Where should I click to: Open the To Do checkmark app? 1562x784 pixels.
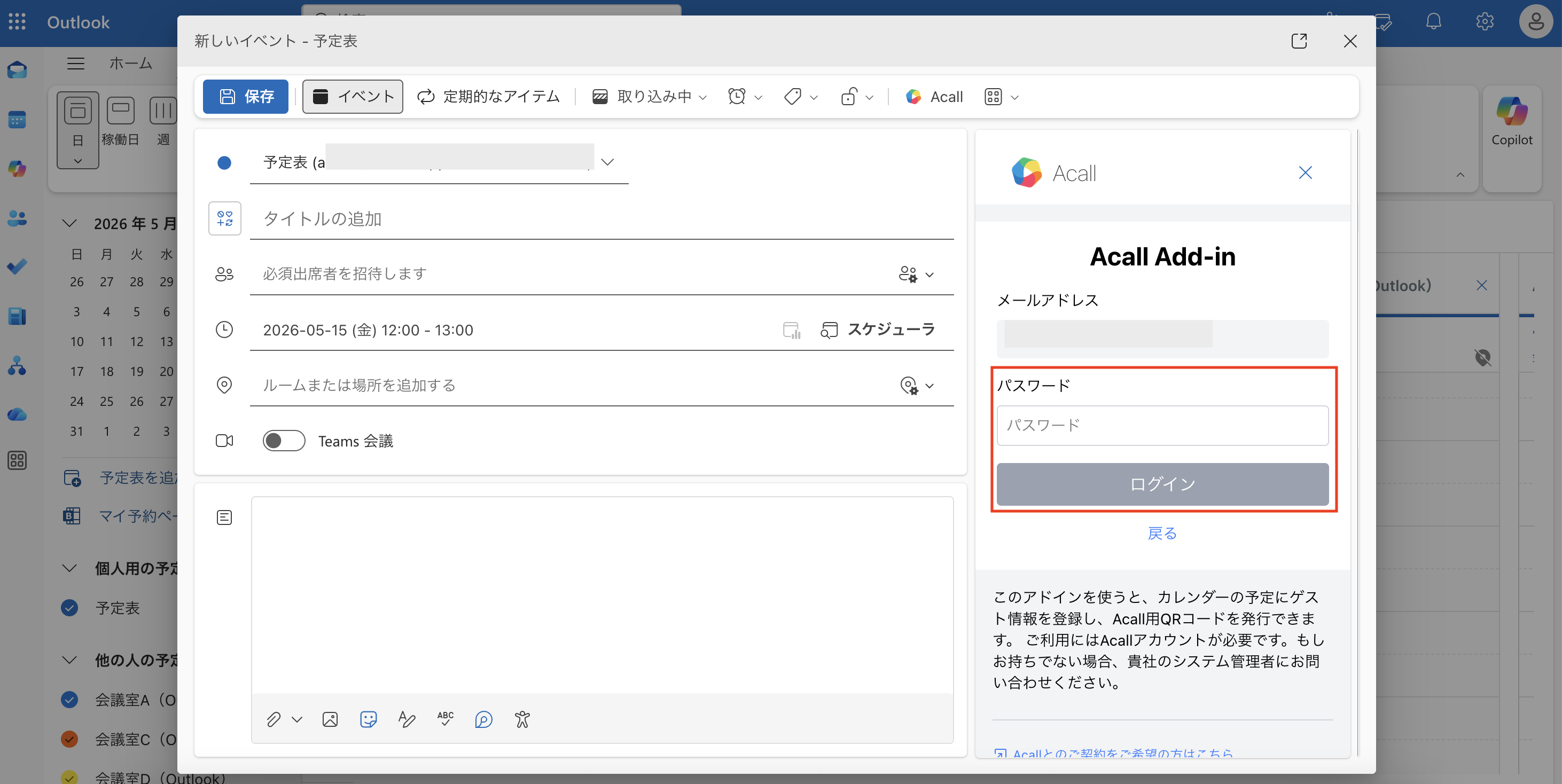pyautogui.click(x=17, y=267)
